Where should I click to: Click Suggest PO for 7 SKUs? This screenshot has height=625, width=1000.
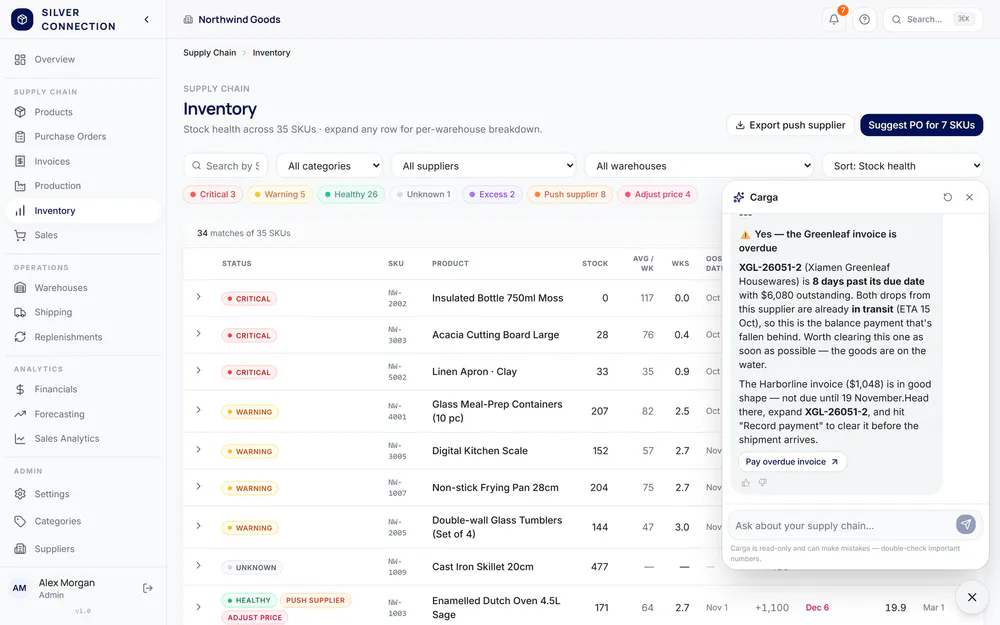click(922, 125)
